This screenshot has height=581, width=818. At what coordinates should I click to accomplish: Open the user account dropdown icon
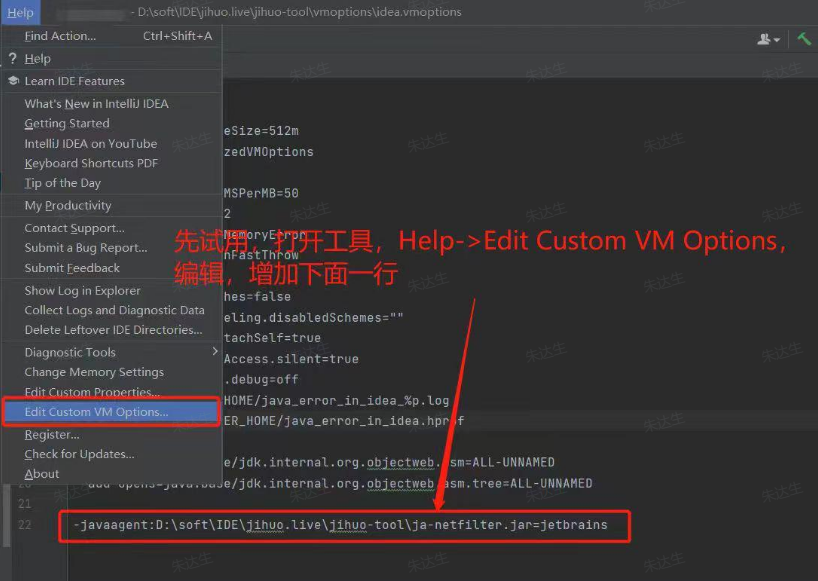coord(768,39)
